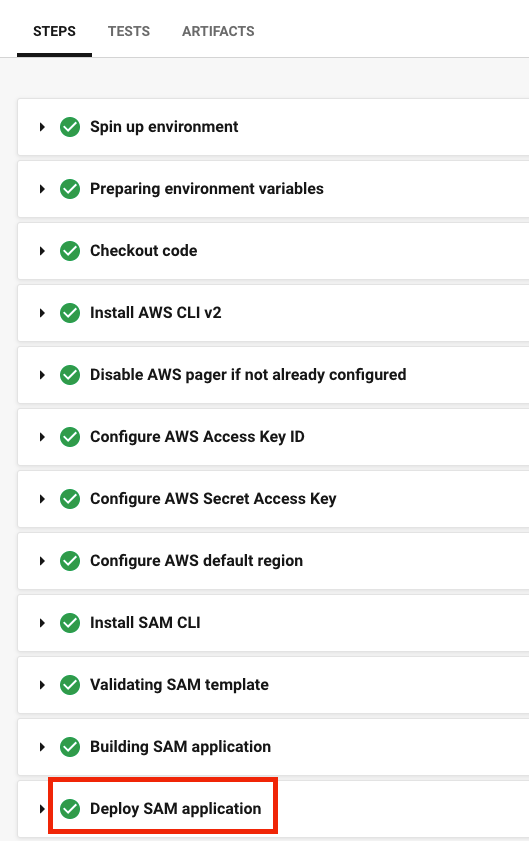Screen dimensions: 529x841
Task: Click the check icon beside Deploy SAM application
Action: 70,809
